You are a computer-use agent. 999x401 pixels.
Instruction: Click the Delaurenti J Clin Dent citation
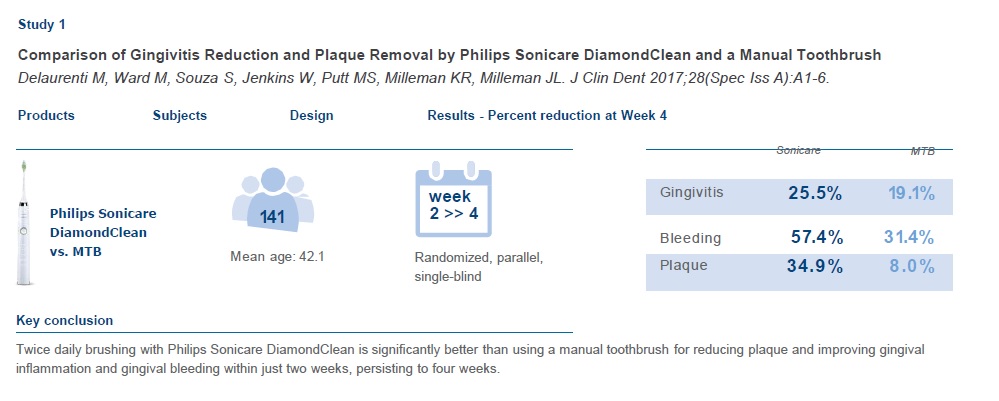tap(438, 77)
